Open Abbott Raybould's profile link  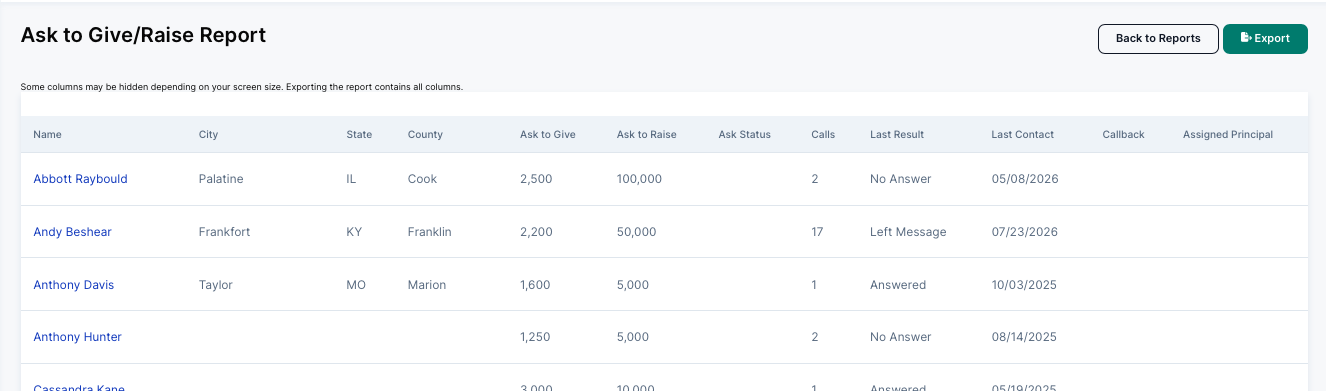[80, 179]
